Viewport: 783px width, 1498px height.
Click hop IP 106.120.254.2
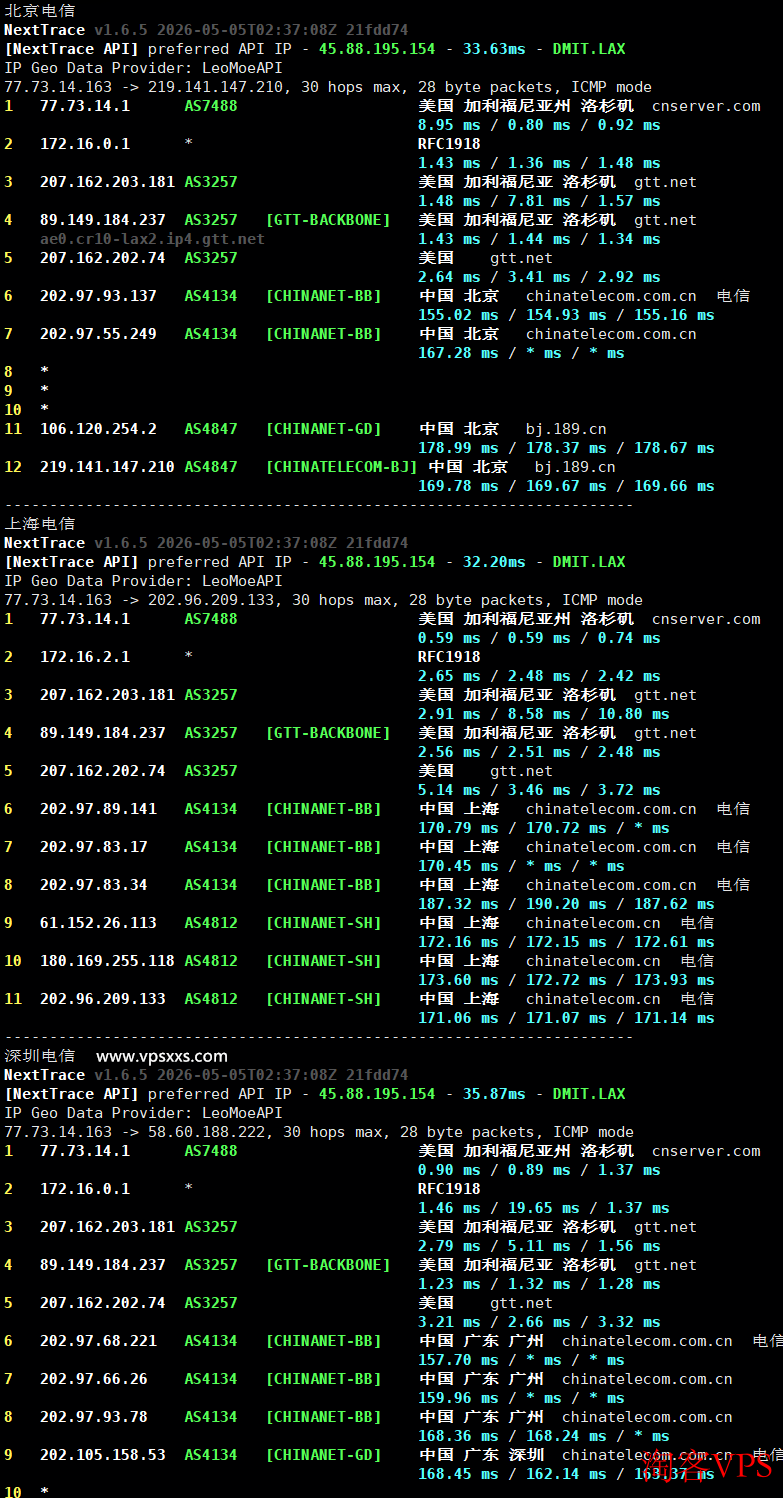click(98, 428)
